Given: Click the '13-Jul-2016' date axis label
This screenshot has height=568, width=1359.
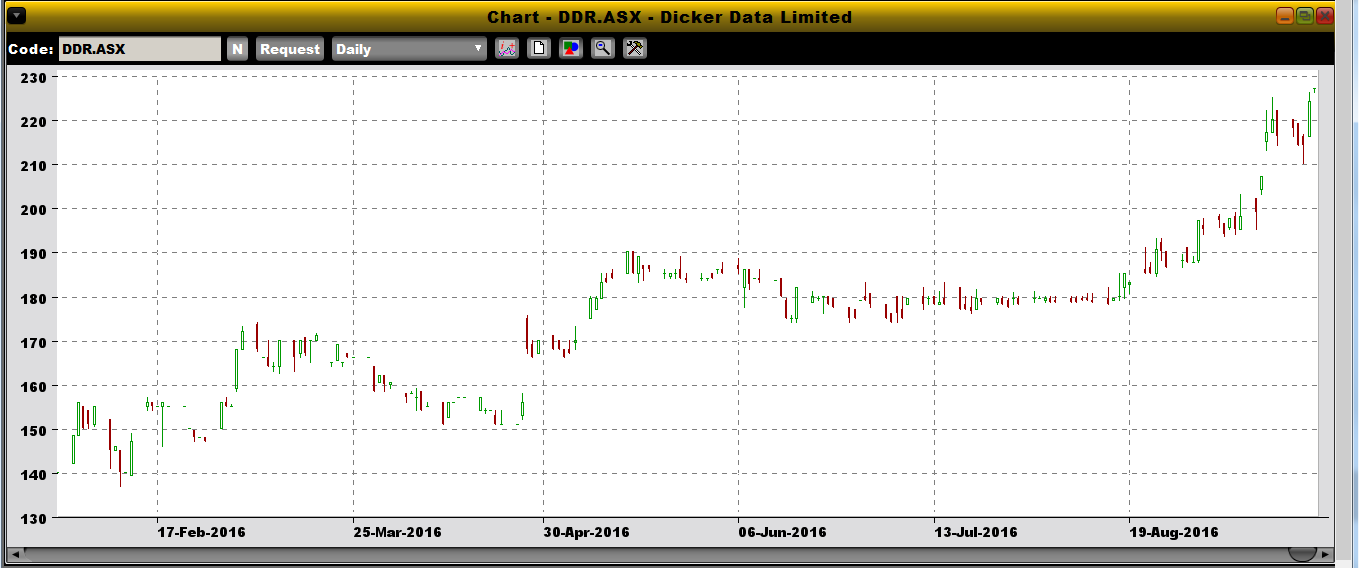Looking at the screenshot, I should click(x=976, y=532).
